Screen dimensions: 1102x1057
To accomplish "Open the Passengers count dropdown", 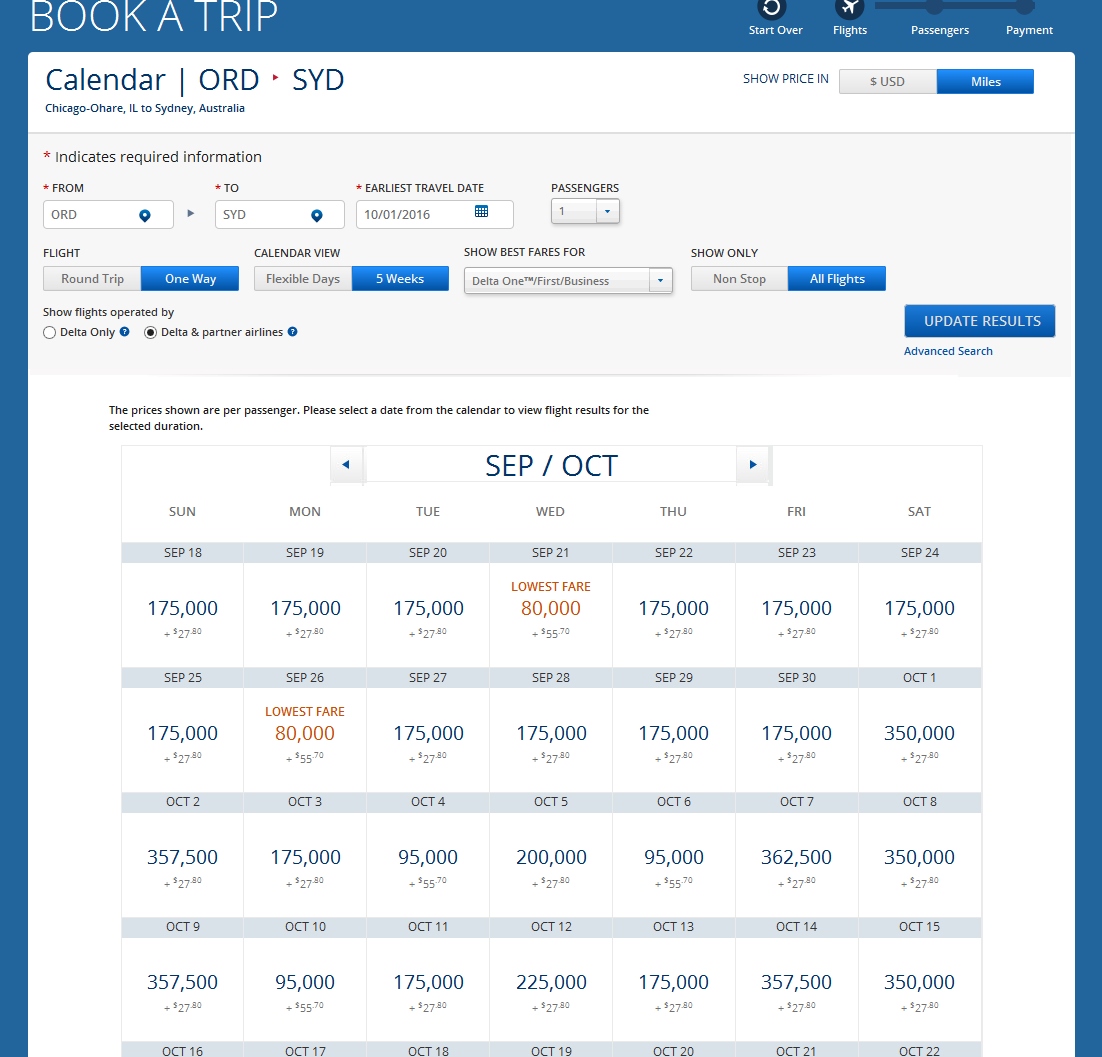I will 608,212.
